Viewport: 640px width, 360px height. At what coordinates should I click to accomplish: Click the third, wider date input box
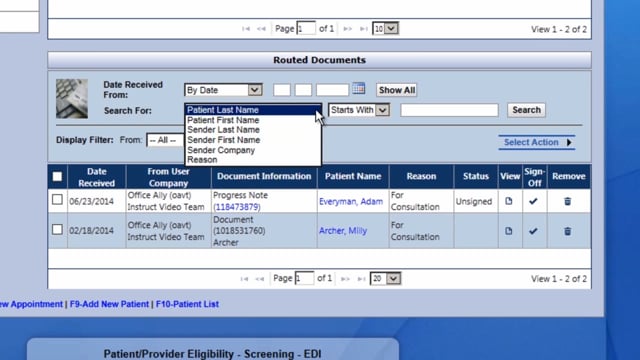[332, 90]
